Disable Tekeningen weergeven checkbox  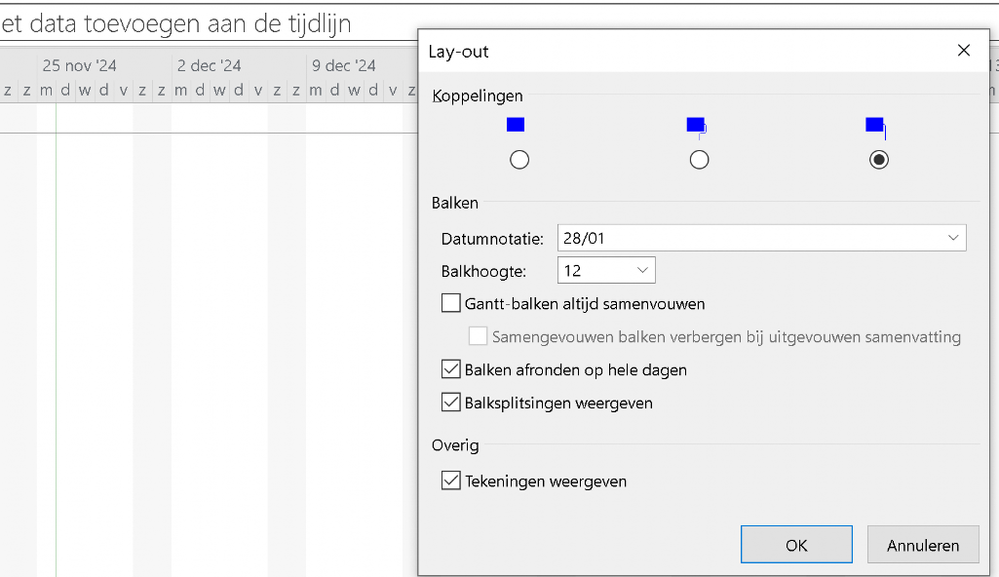(451, 480)
